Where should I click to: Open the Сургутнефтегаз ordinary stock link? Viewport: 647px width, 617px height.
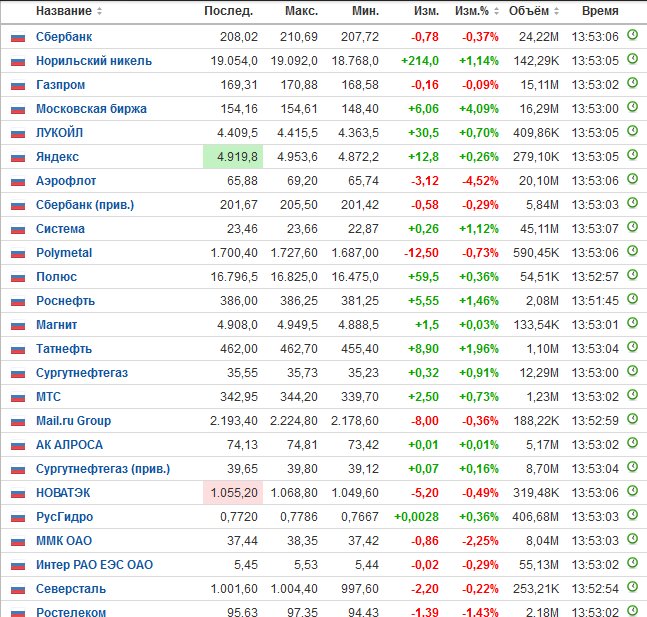(82, 373)
